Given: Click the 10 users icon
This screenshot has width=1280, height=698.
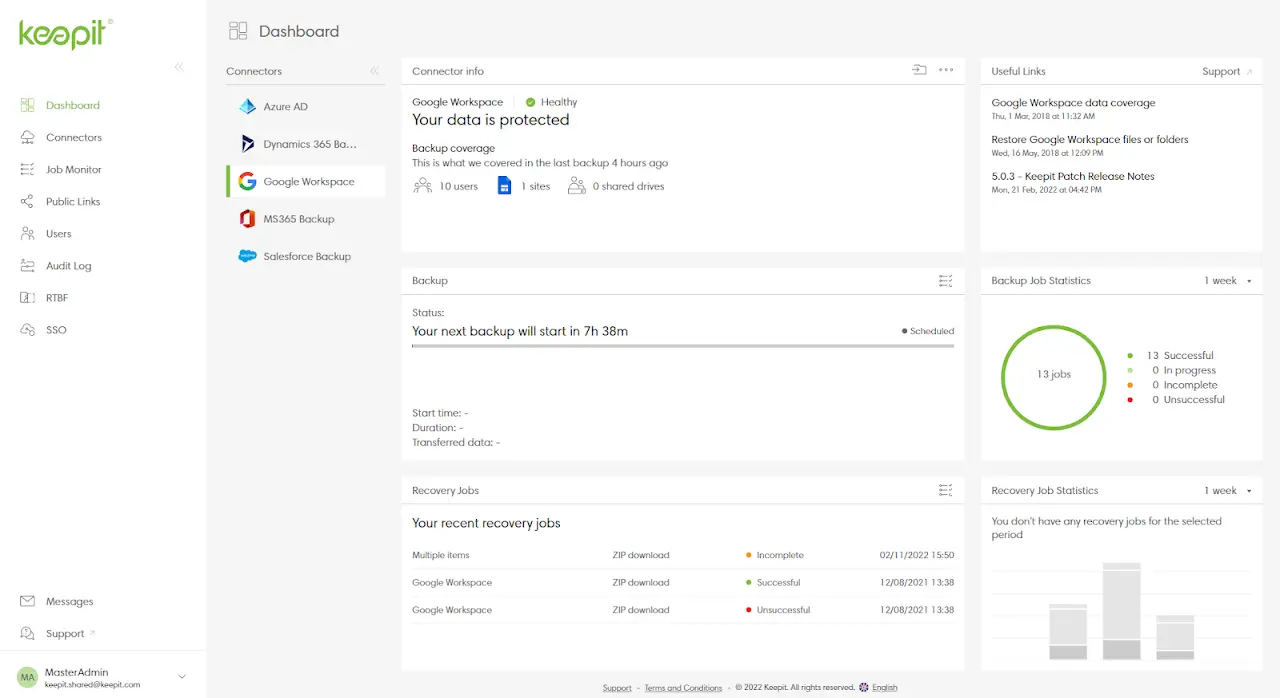Looking at the screenshot, I should 422,186.
